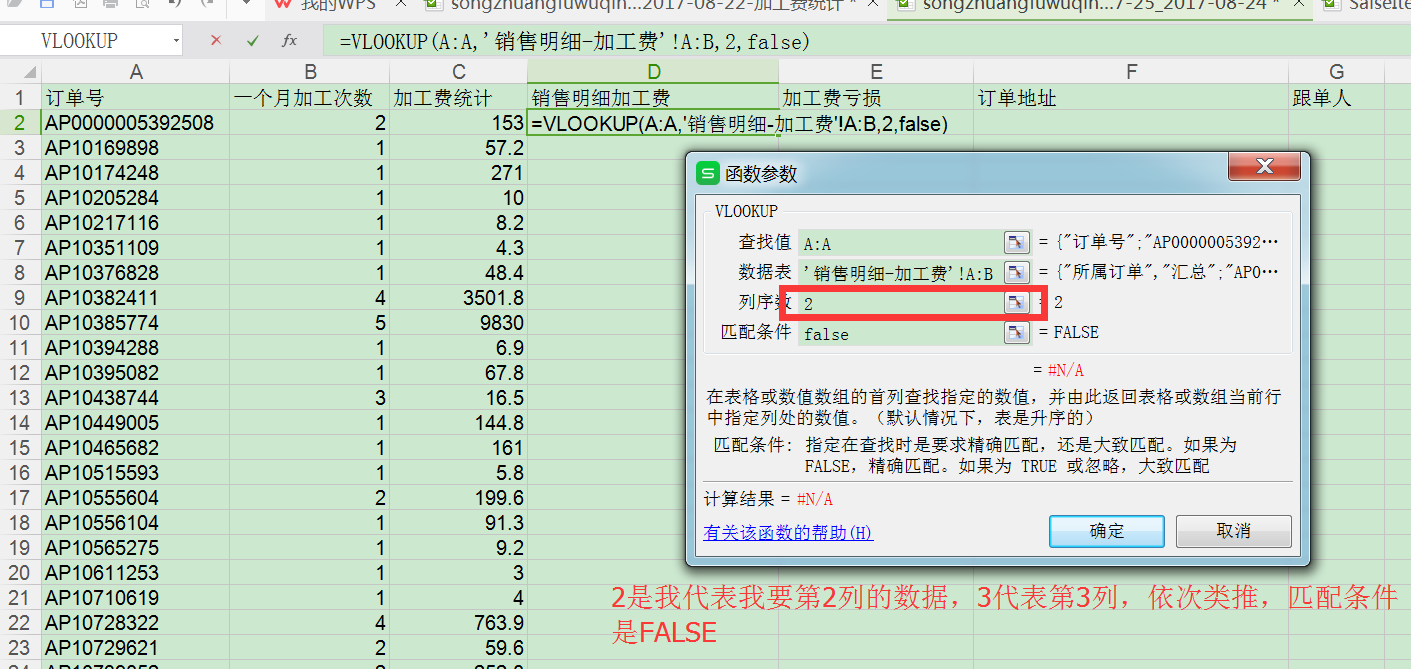
Task: Select row 17 header
Action: click(x=19, y=498)
